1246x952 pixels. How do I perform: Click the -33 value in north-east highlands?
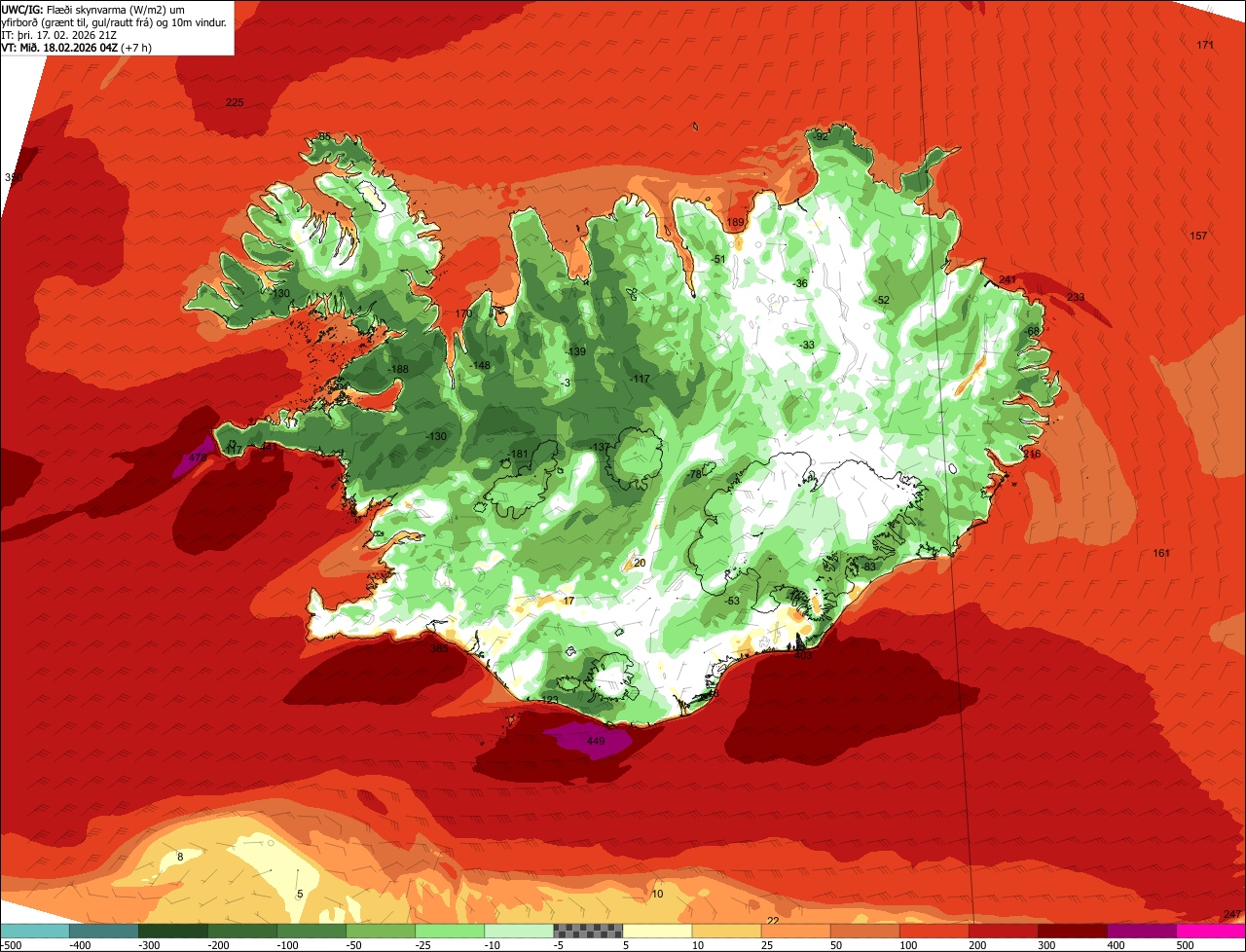(806, 345)
